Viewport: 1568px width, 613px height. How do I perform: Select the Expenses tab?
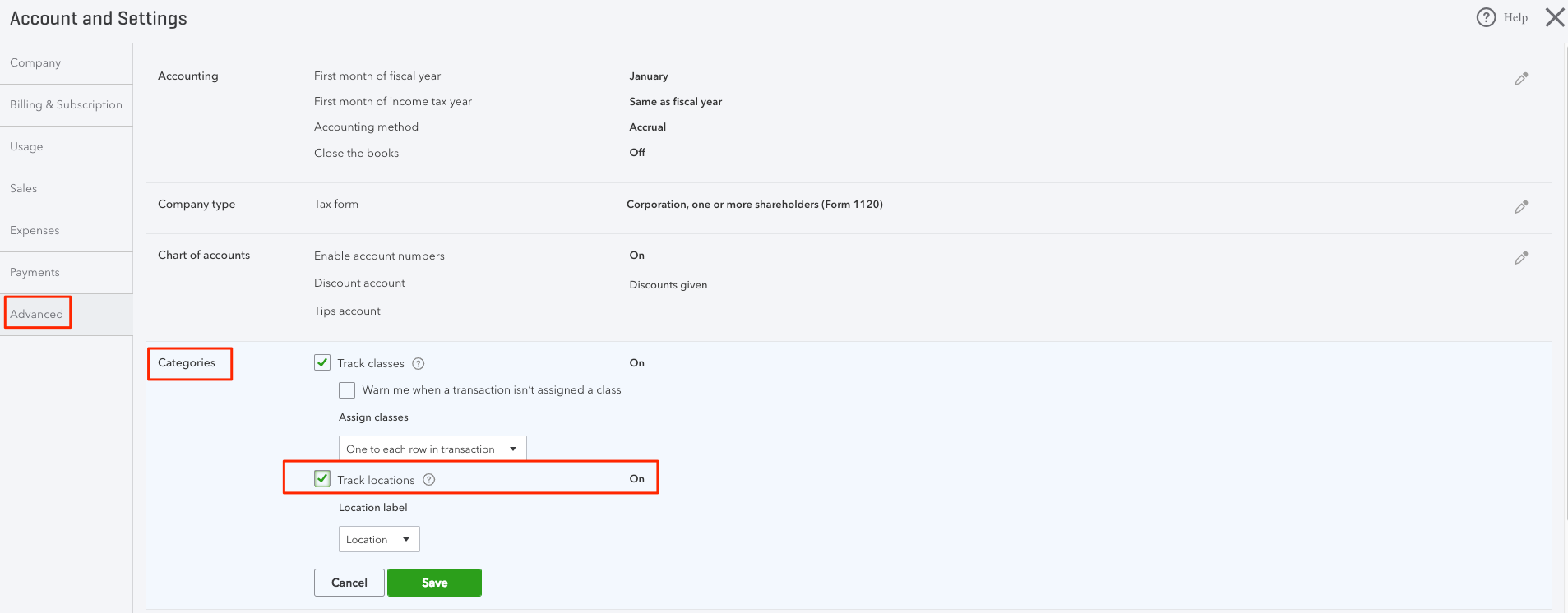[35, 231]
